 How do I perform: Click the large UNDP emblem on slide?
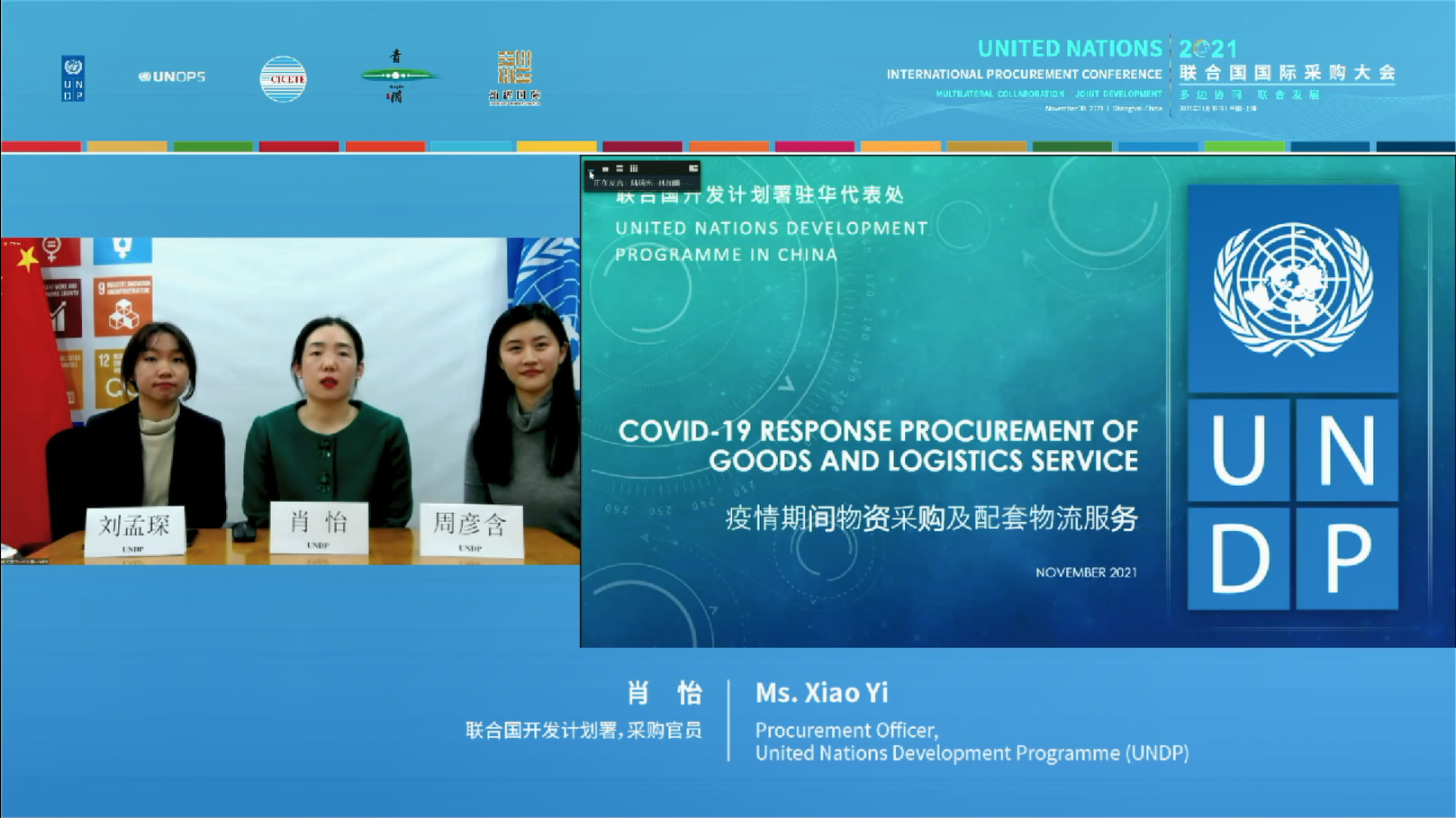(x=1293, y=397)
